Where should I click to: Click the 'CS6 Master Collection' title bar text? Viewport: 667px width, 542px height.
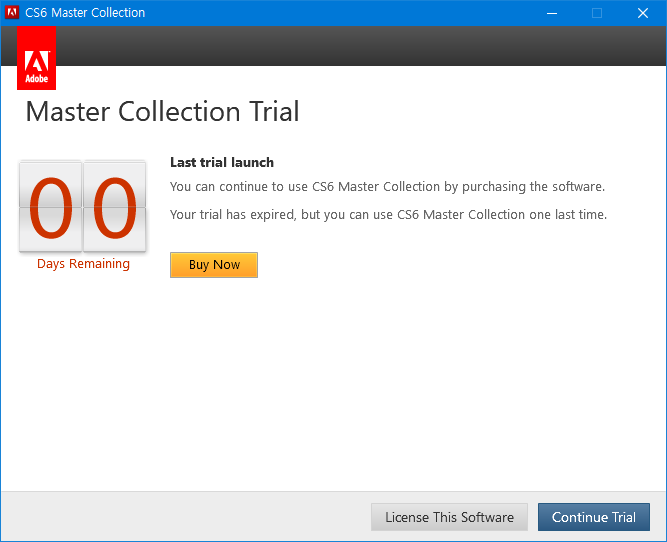click(85, 13)
